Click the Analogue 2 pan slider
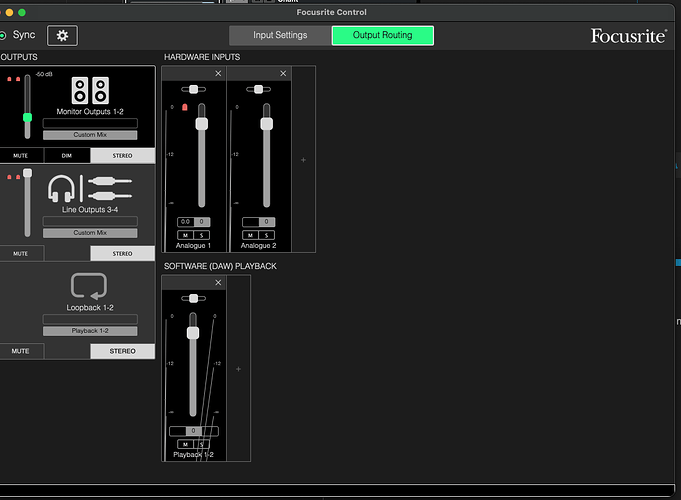Screen dimensions: 681x500 click(258, 89)
